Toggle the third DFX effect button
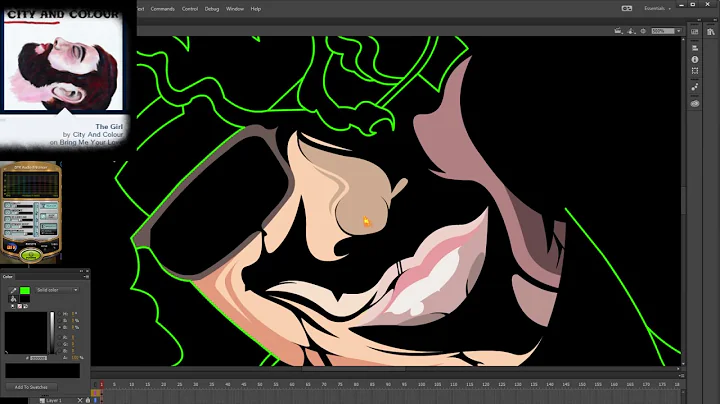The image size is (720, 404). 8,219
